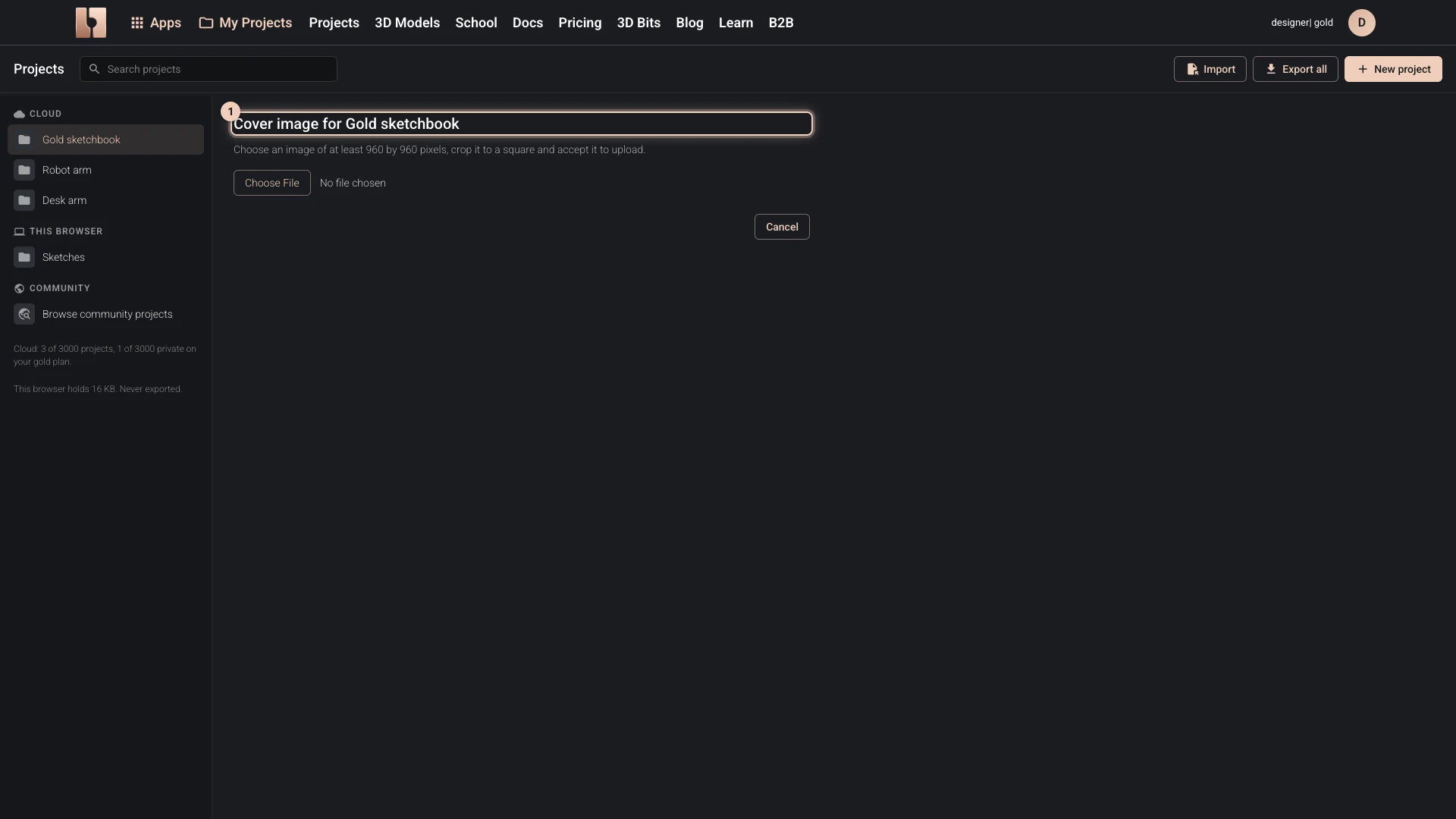
Task: Open the Sketches browser project
Action: point(105,257)
